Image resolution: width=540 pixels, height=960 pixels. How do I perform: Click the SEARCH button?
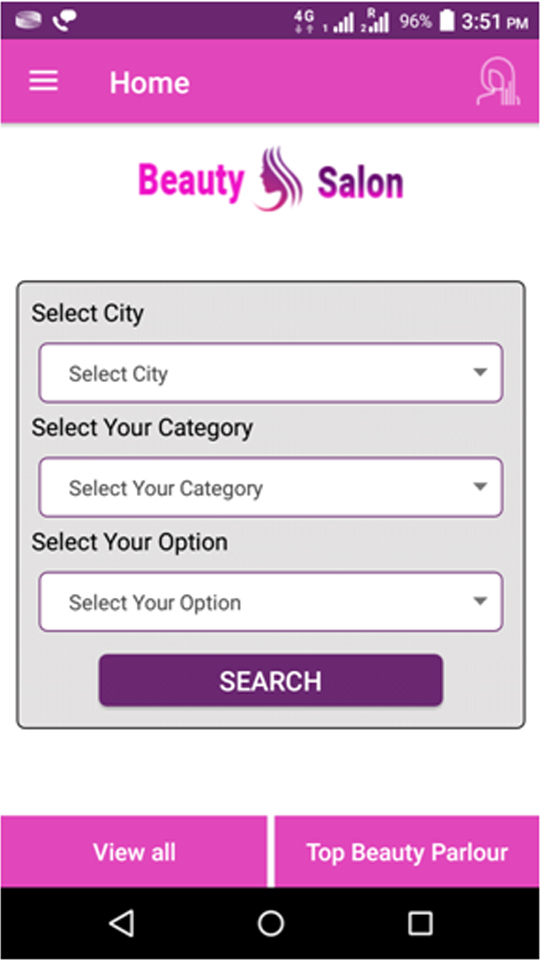click(271, 681)
